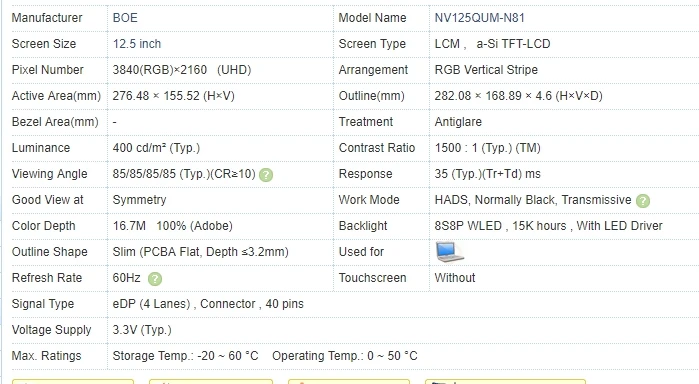This screenshot has height=384, width=699.
Task: Click the Antiglare treatment value
Action: point(458,122)
